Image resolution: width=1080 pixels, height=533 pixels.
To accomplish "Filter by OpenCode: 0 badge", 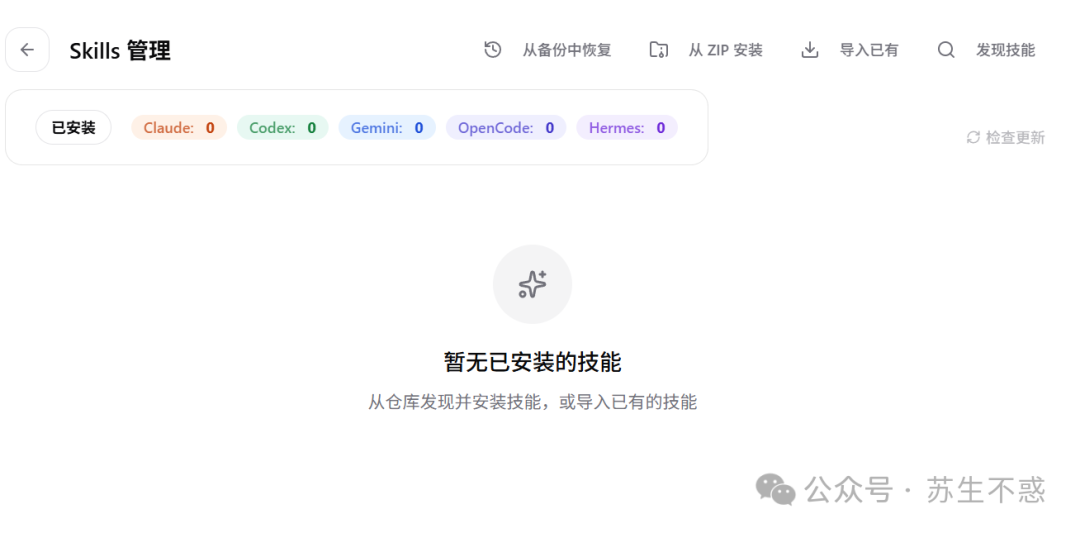I will click(x=506, y=127).
